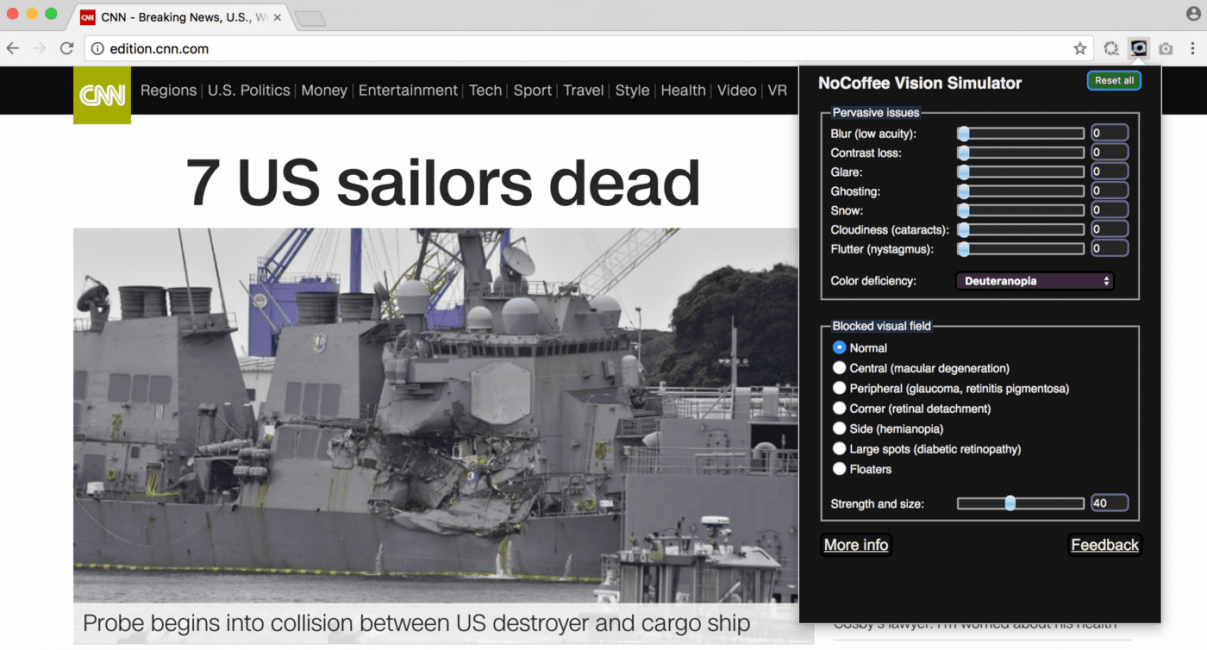The width and height of the screenshot is (1207, 650).
Task: Reload the page with the refresh icon
Action: click(x=66, y=48)
